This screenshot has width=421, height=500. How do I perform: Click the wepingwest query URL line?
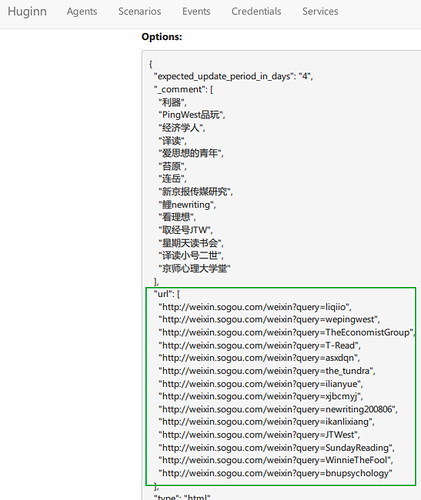269,319
